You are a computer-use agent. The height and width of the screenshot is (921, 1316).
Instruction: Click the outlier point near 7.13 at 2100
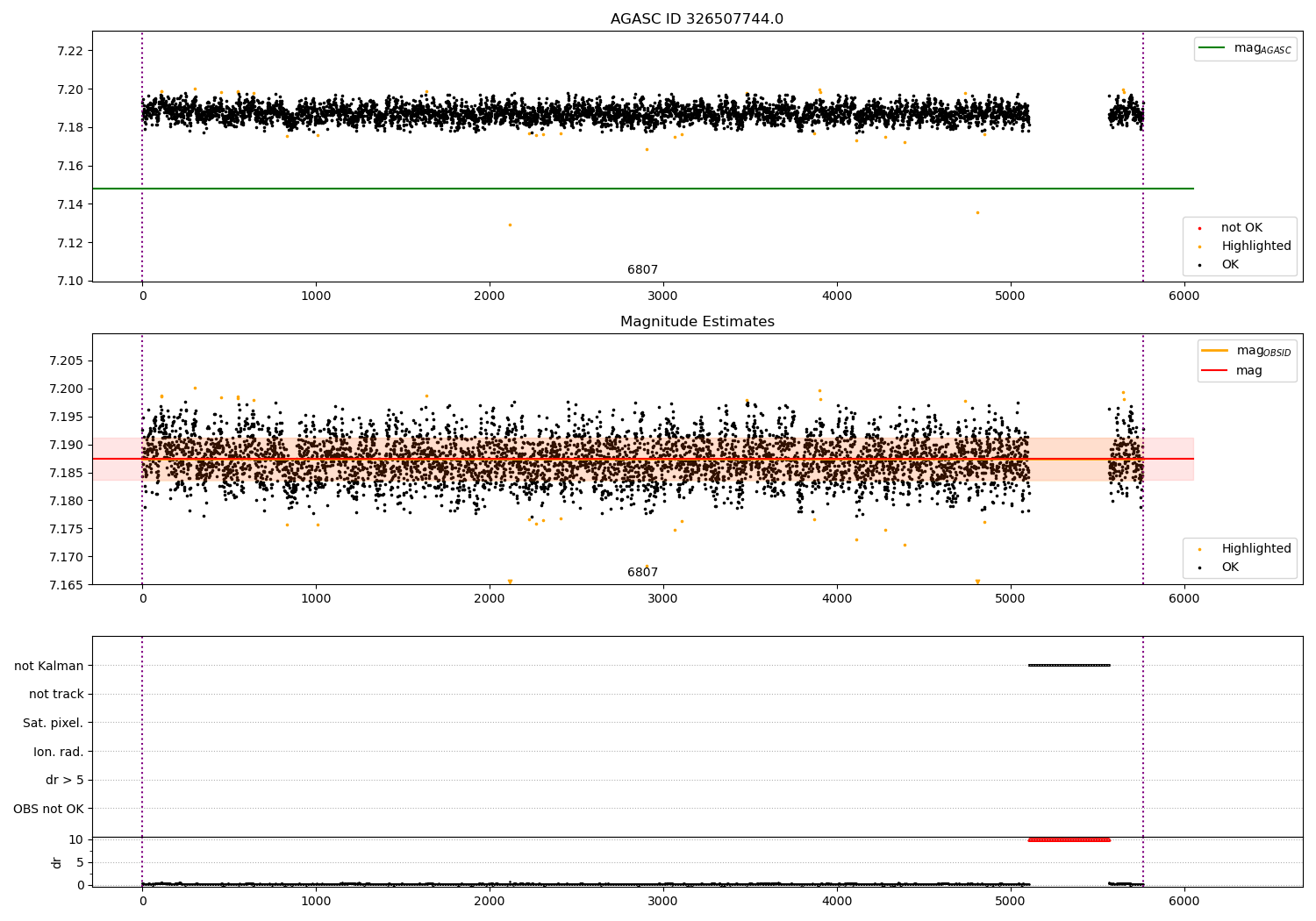[510, 225]
